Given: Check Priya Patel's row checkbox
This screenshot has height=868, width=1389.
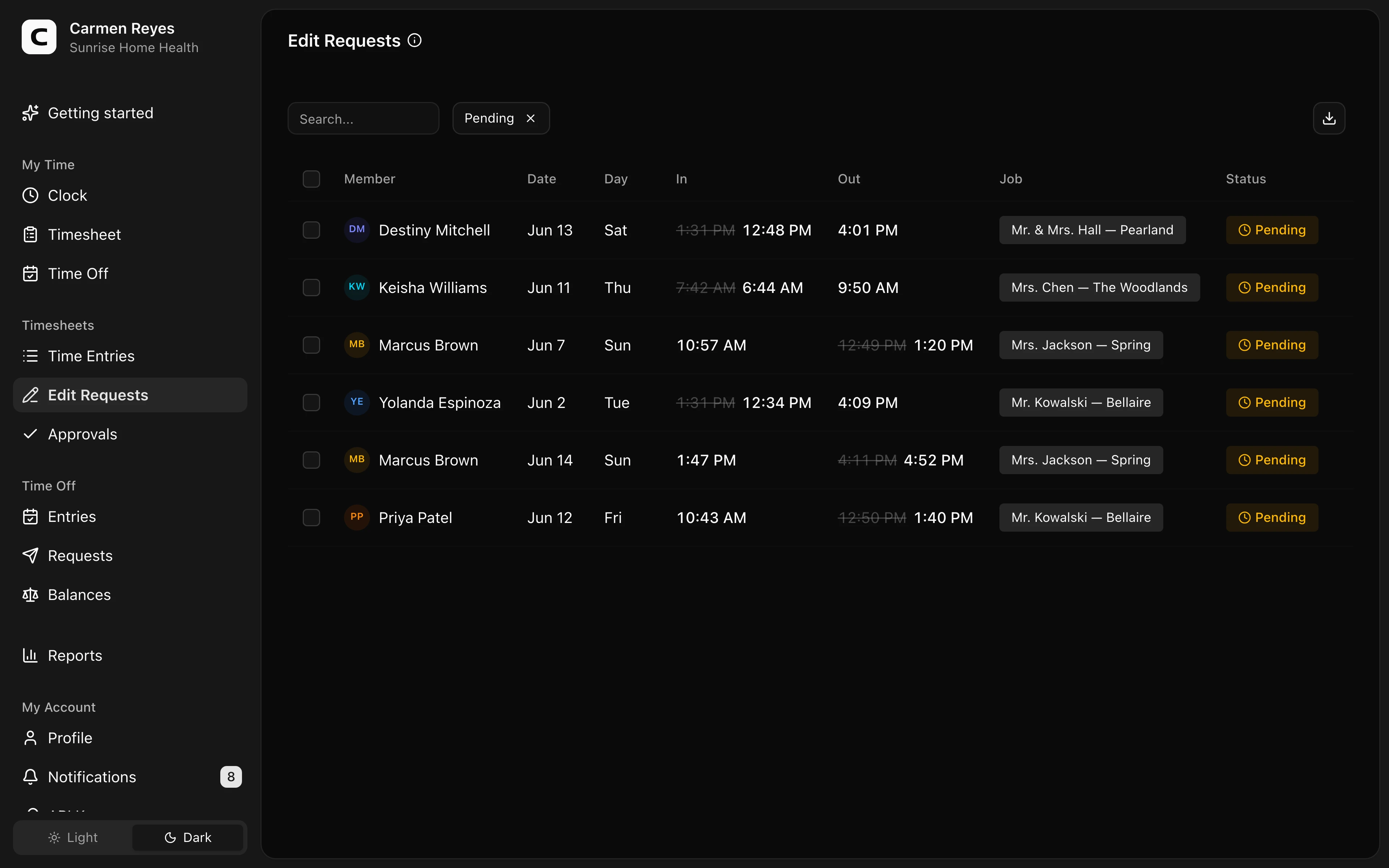Looking at the screenshot, I should coord(311,517).
